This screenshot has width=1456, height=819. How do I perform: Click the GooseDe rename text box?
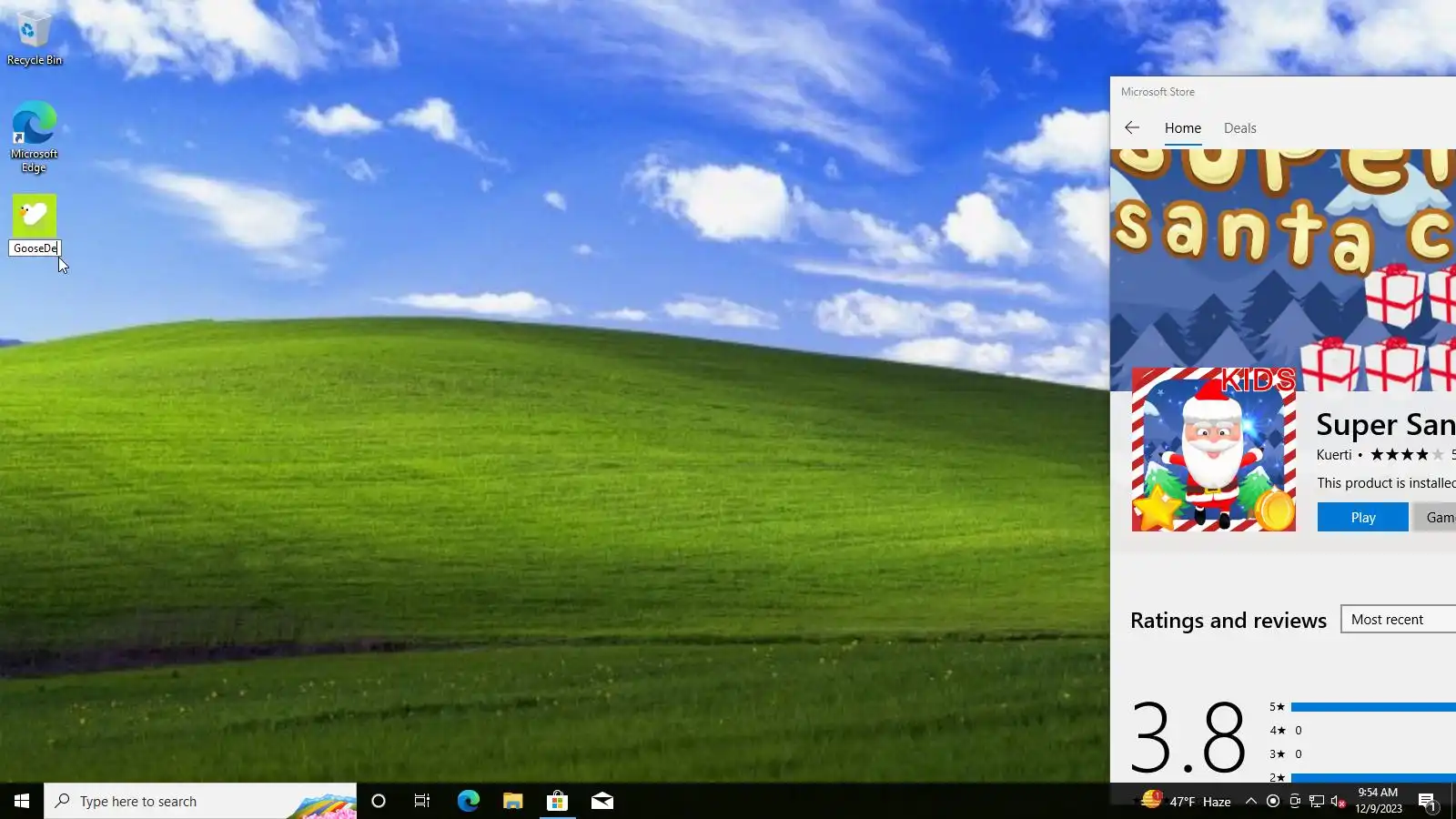35,248
